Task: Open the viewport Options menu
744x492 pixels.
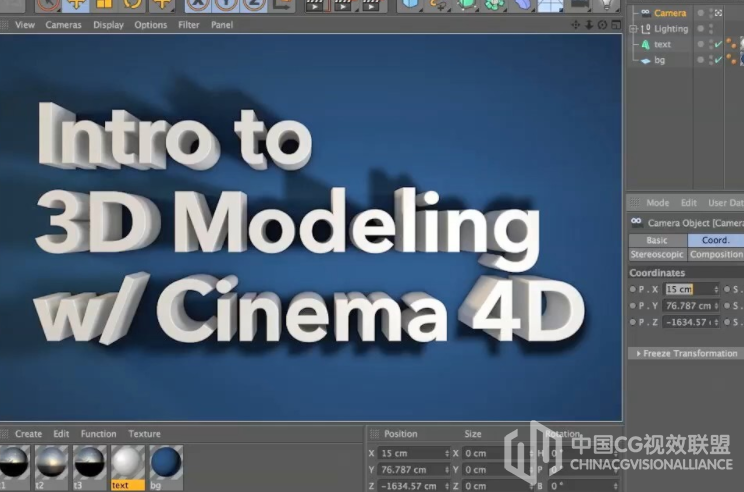Action: [x=150, y=25]
